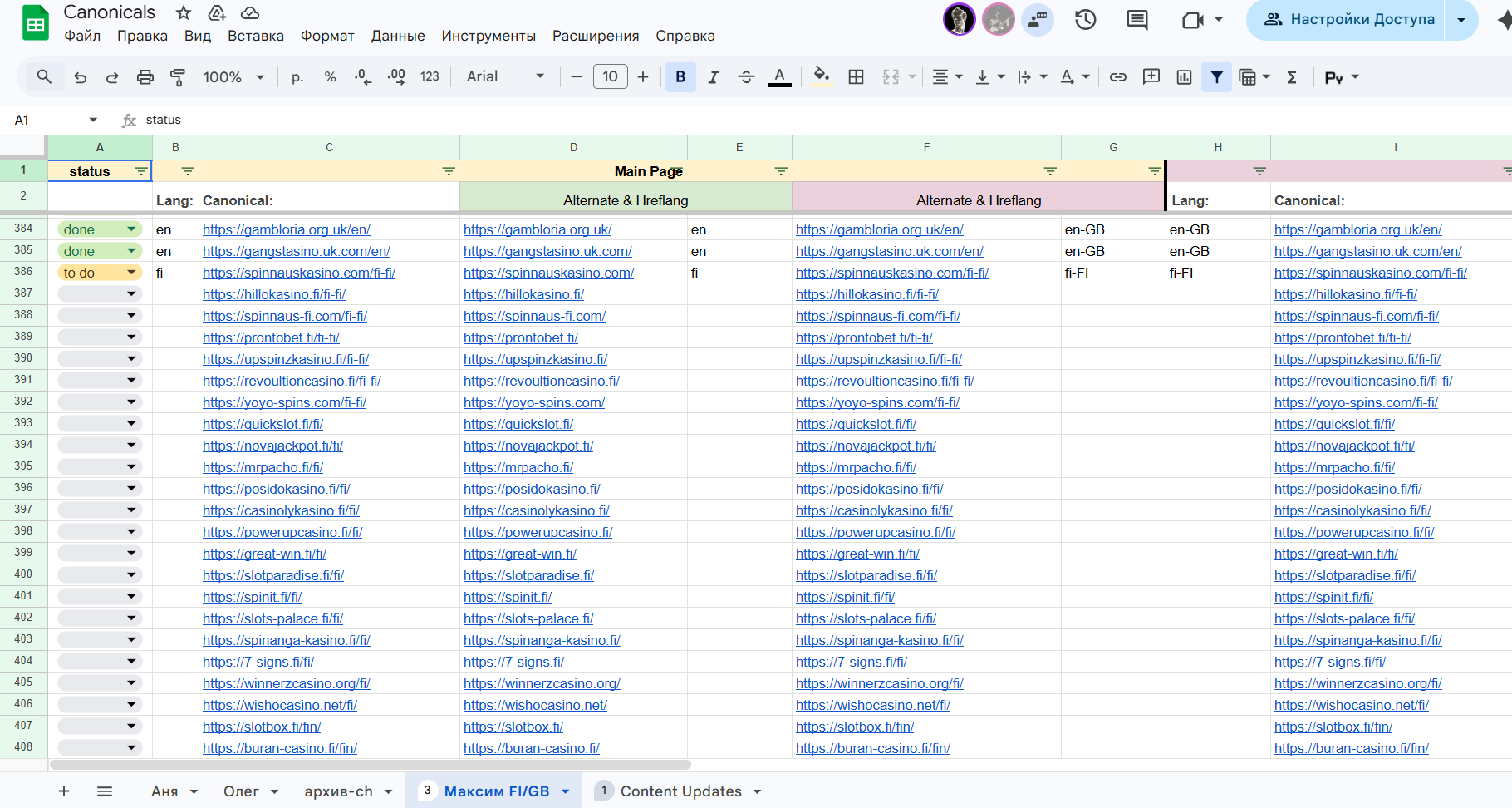Insert a chart

click(1185, 77)
